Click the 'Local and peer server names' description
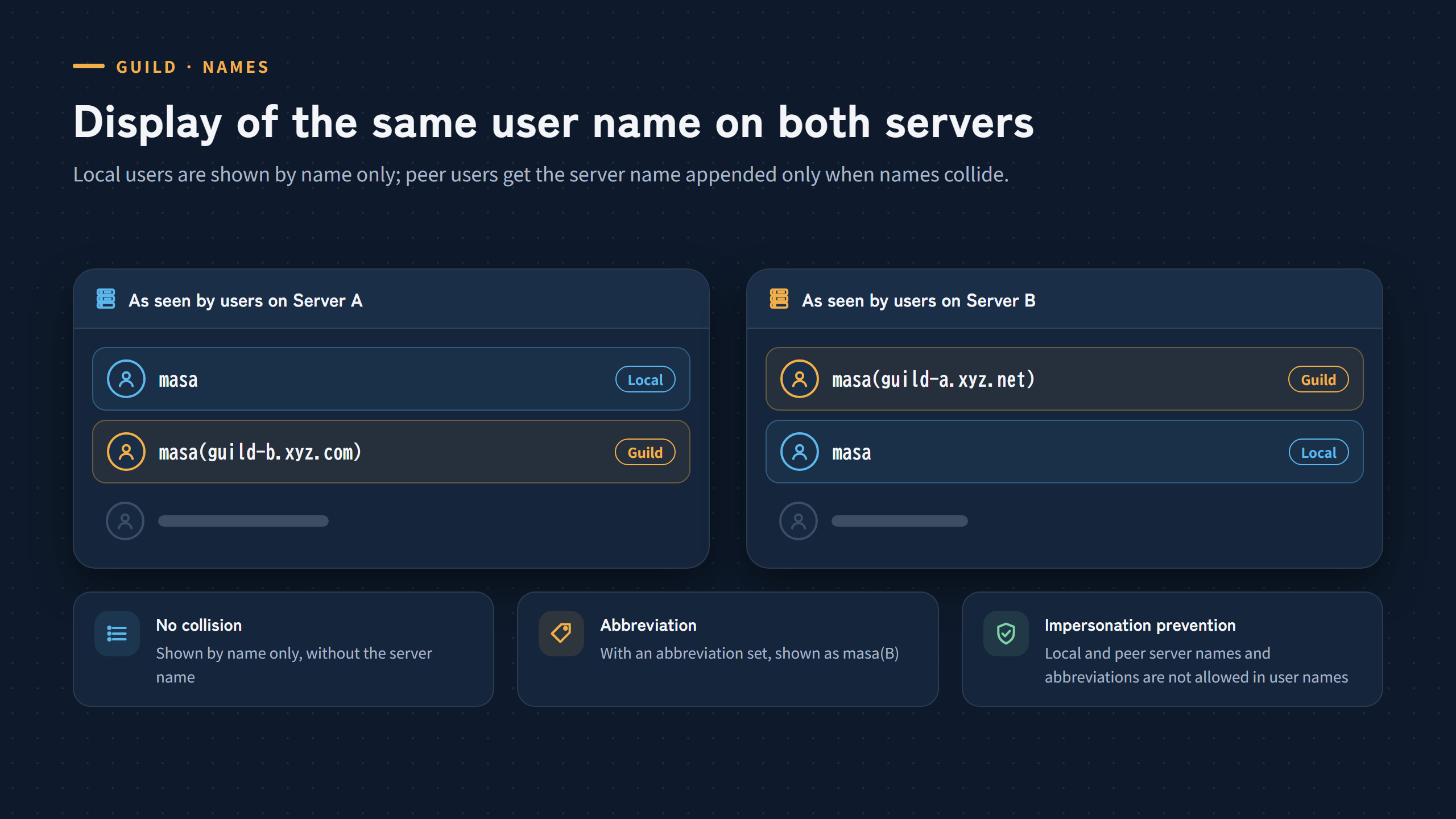The image size is (1456, 819). pyautogui.click(x=1197, y=665)
